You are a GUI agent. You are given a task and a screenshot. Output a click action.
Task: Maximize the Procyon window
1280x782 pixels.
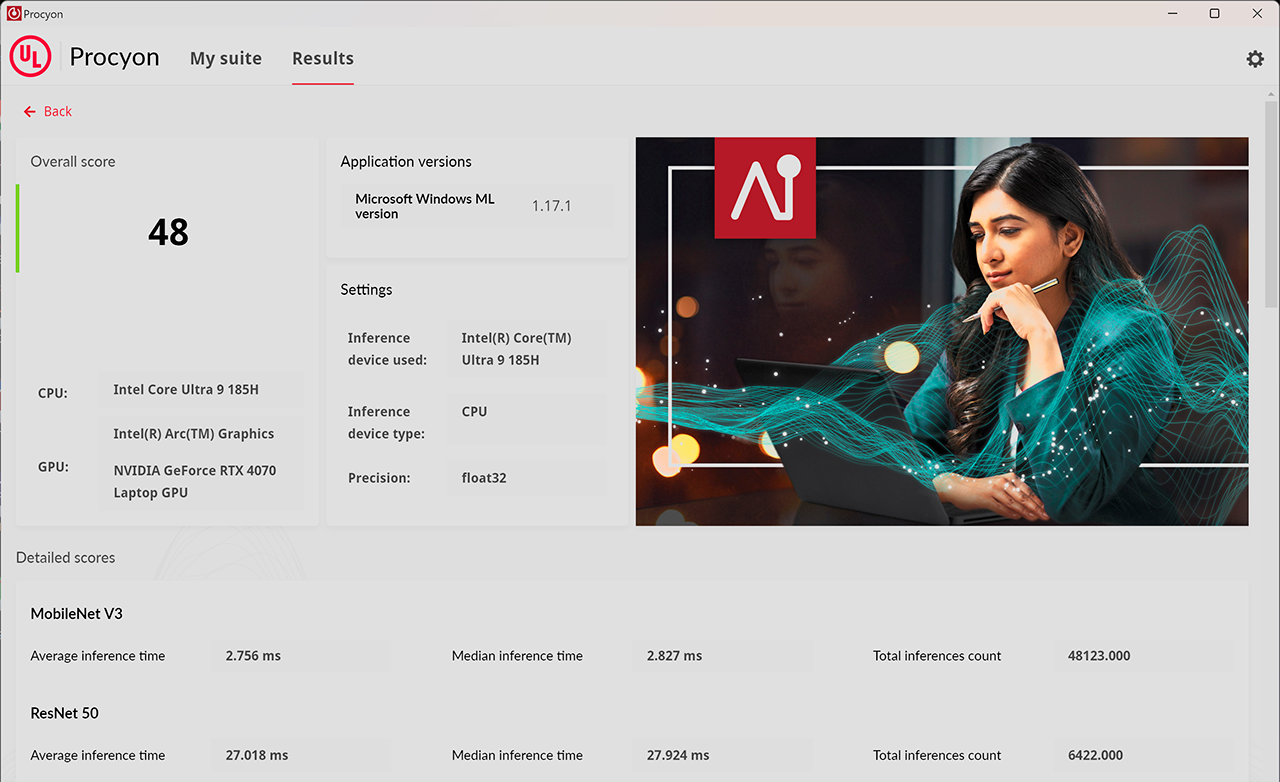1214,14
